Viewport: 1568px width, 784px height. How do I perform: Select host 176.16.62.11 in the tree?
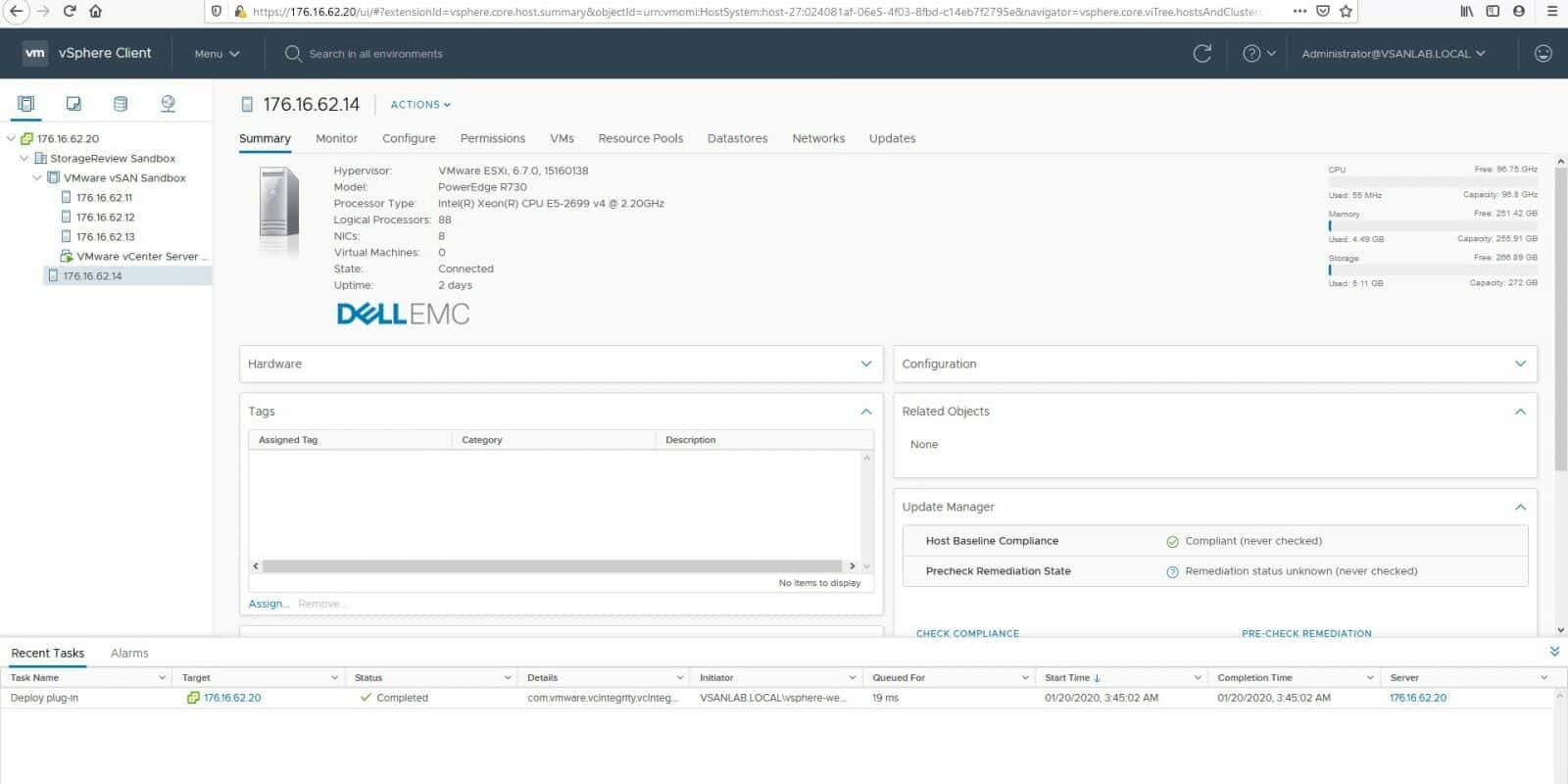pos(104,198)
